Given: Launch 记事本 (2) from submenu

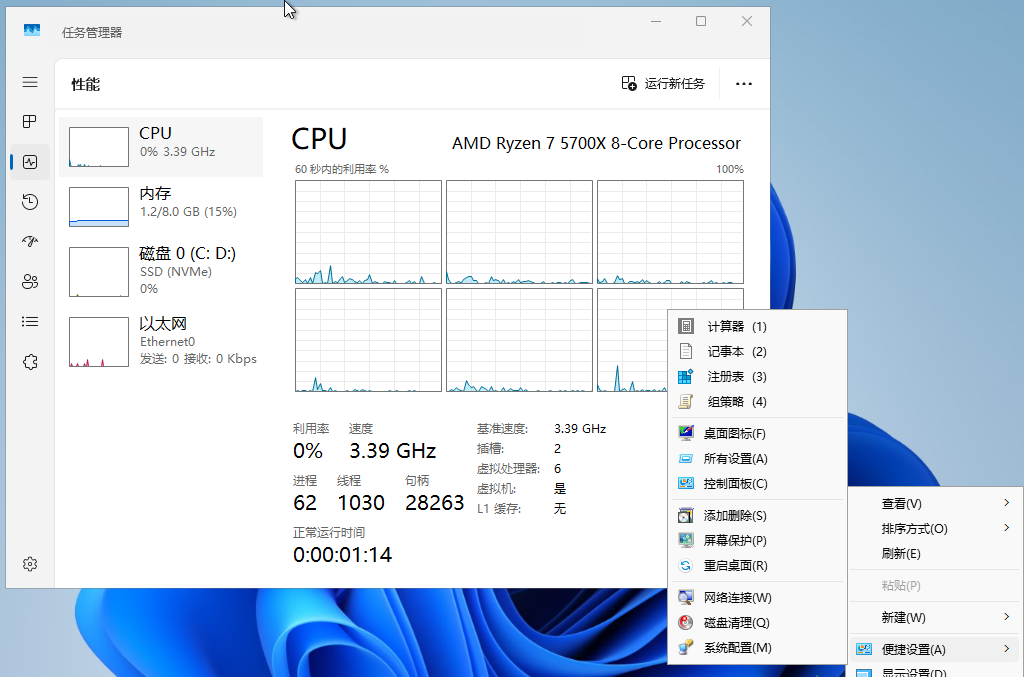Looking at the screenshot, I should tap(758, 351).
